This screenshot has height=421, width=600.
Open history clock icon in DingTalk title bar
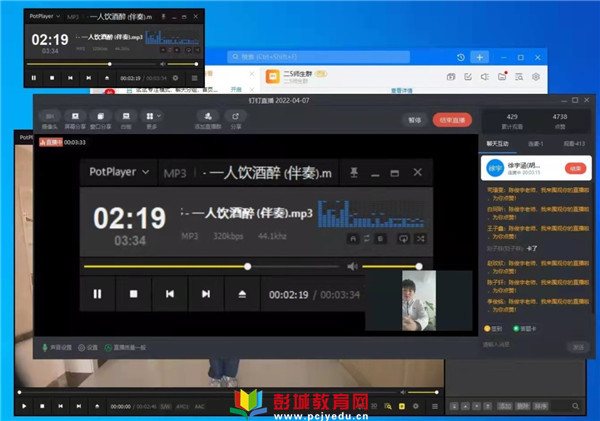pyautogui.click(x=461, y=57)
